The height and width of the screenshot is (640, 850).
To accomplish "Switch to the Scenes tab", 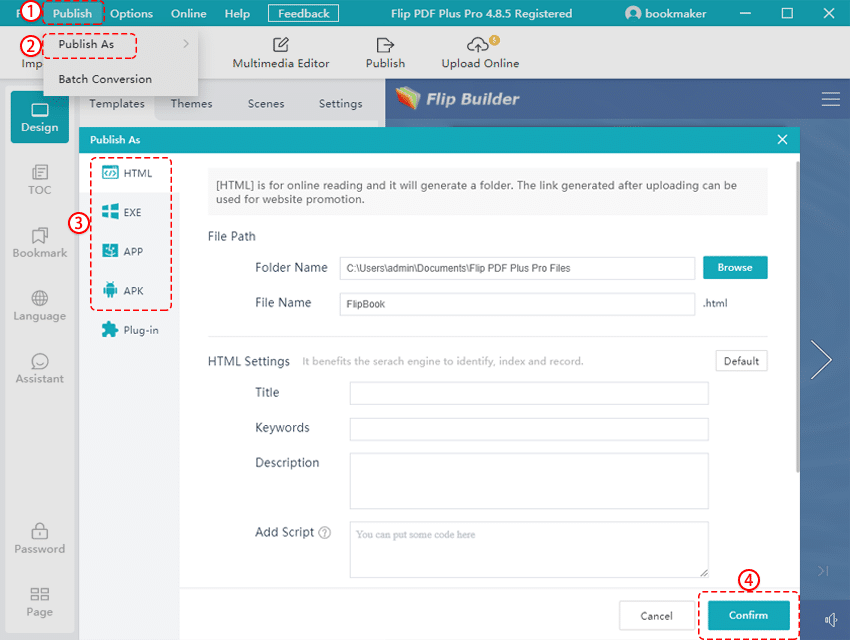I will pos(266,104).
